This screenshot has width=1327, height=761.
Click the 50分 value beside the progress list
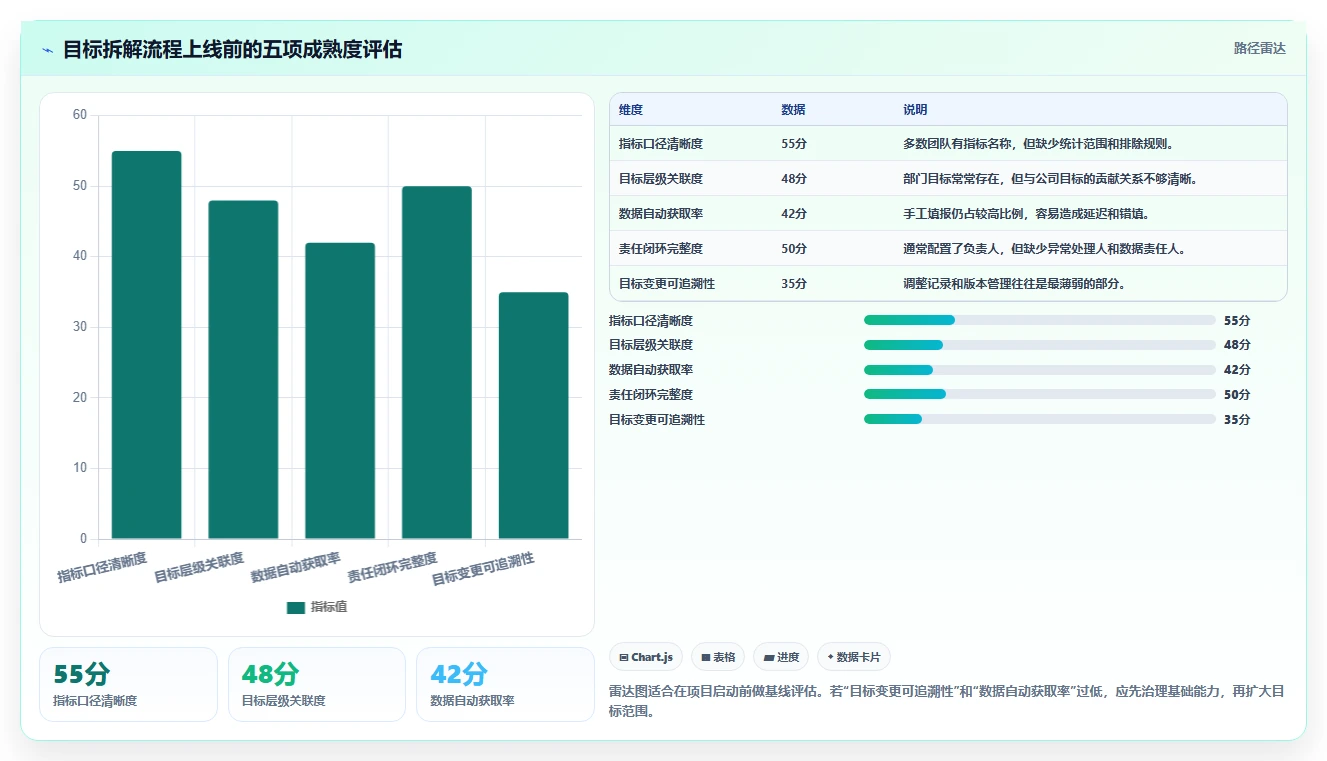point(1237,395)
